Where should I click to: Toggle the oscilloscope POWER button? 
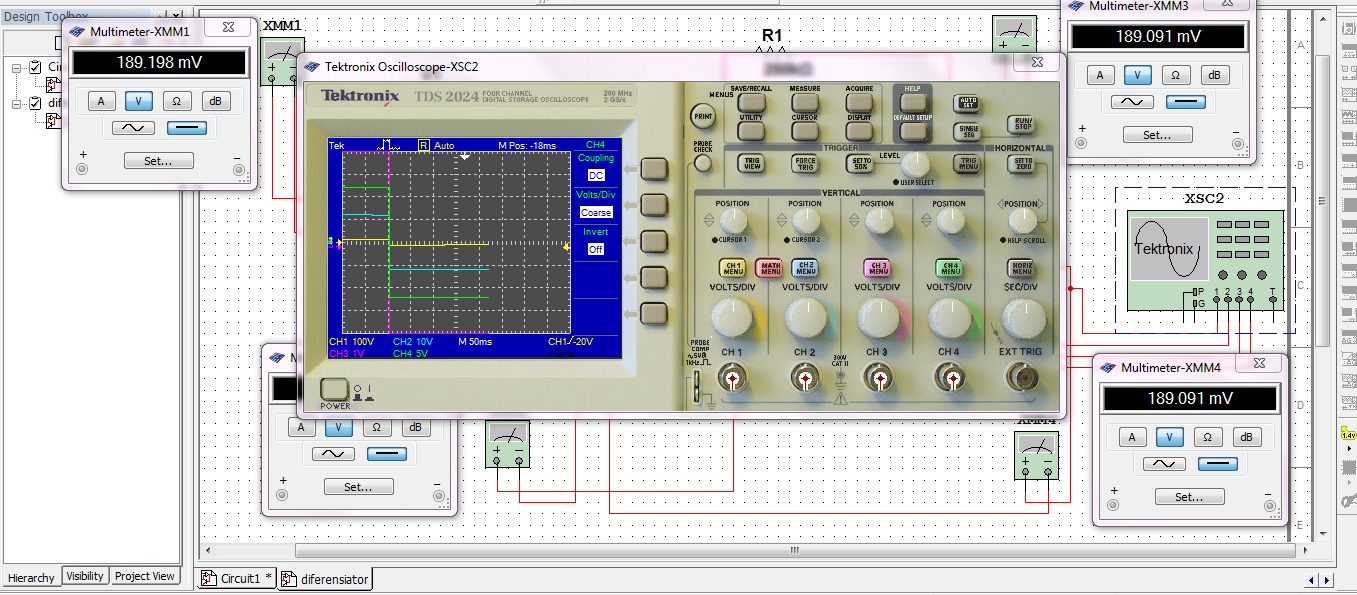click(x=334, y=390)
